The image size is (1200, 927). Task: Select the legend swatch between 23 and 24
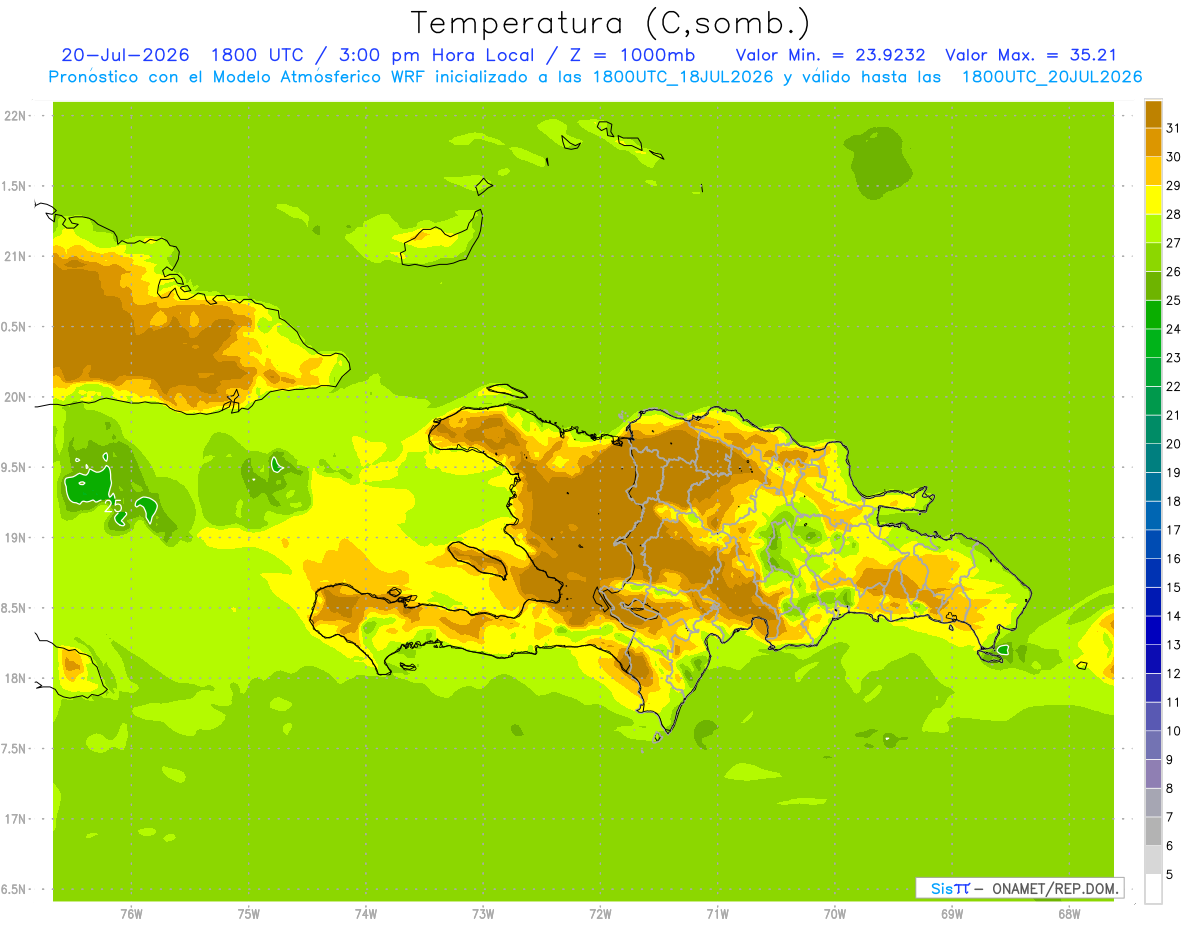1153,343
